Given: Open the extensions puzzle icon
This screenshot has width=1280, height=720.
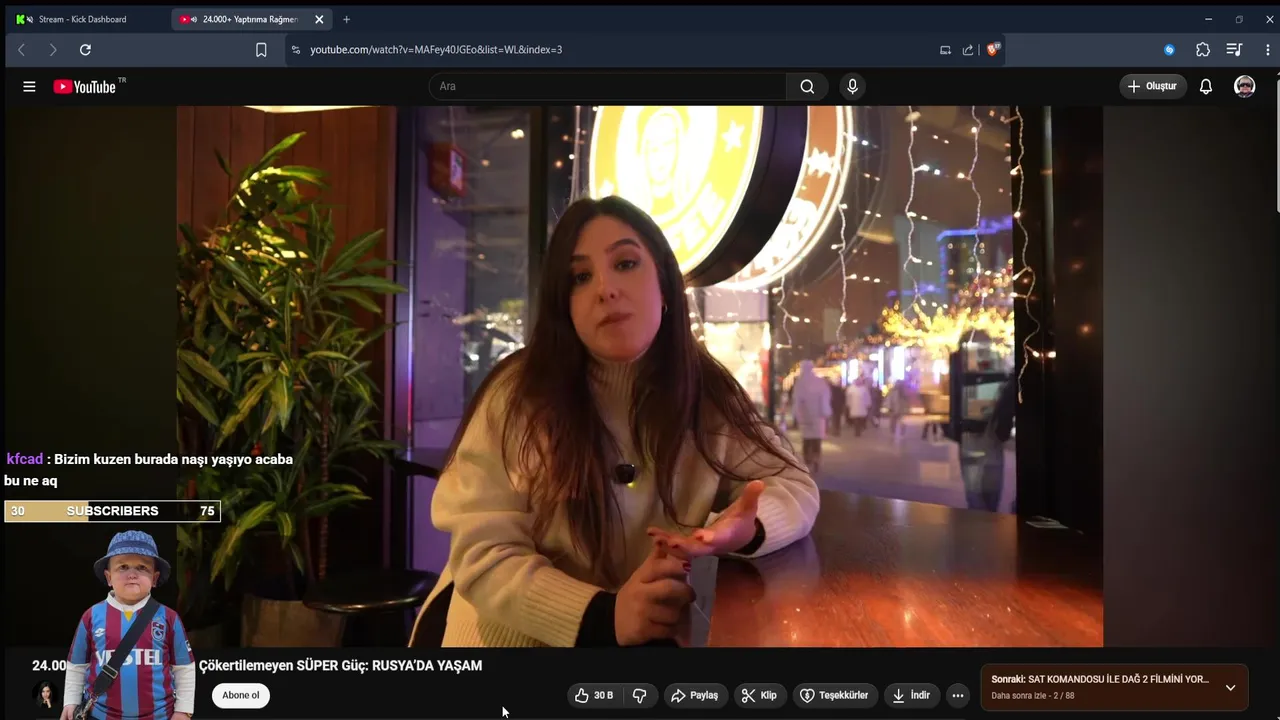Looking at the screenshot, I should (1203, 49).
